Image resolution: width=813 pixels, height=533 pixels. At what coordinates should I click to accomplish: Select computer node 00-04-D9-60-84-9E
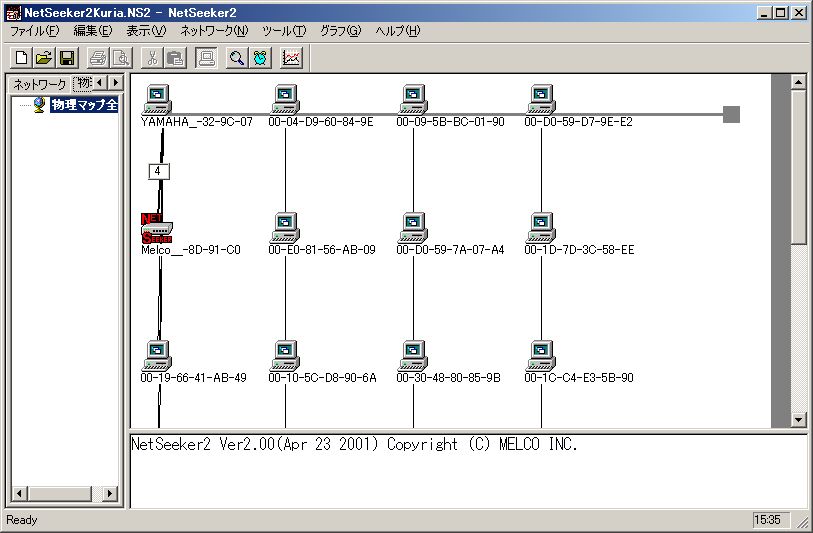[285, 100]
